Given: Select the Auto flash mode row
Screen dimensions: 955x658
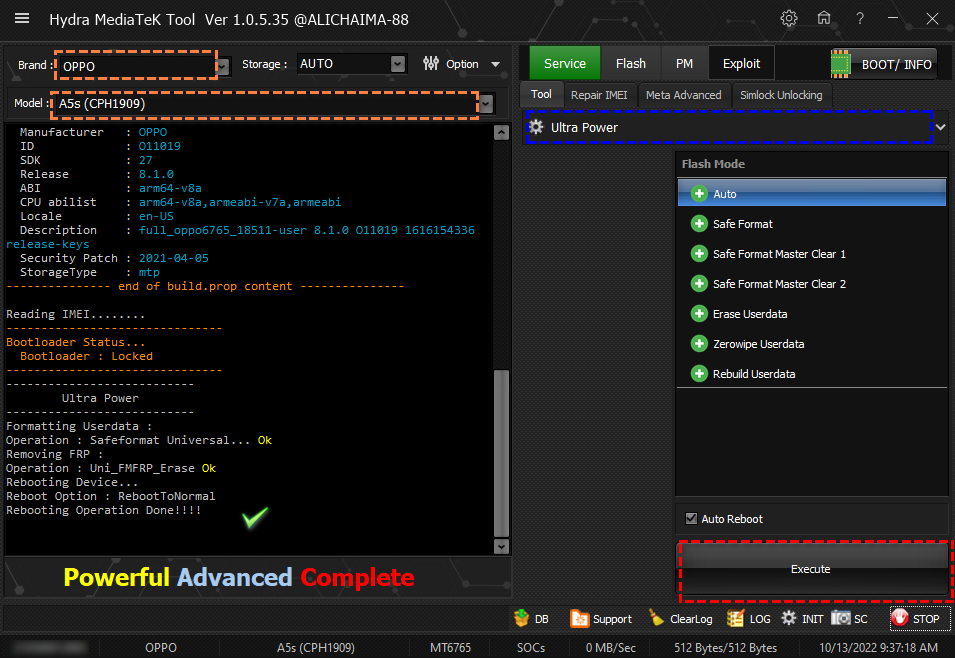Looking at the screenshot, I should click(812, 194).
